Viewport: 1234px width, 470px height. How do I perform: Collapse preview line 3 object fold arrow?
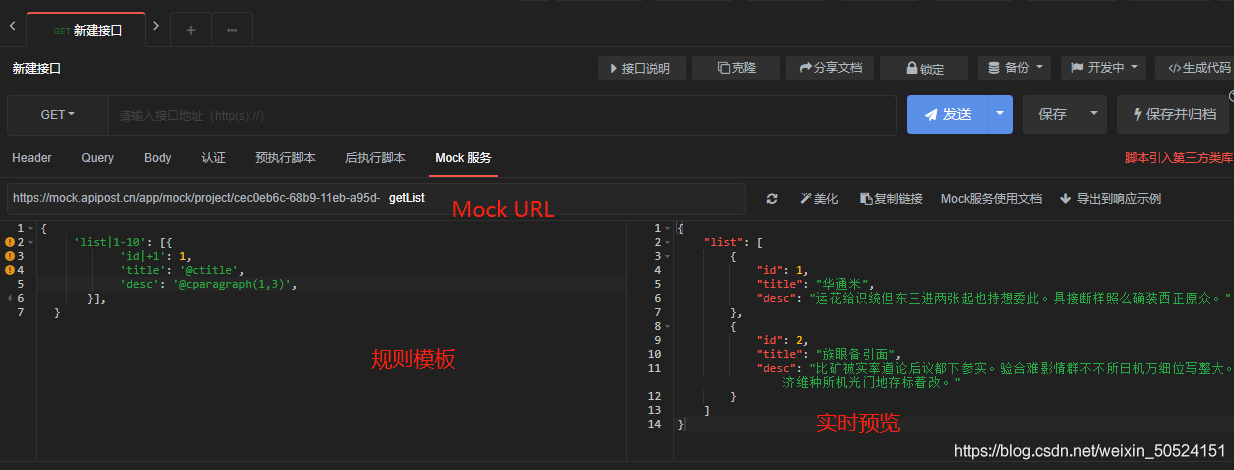pyautogui.click(x=668, y=256)
